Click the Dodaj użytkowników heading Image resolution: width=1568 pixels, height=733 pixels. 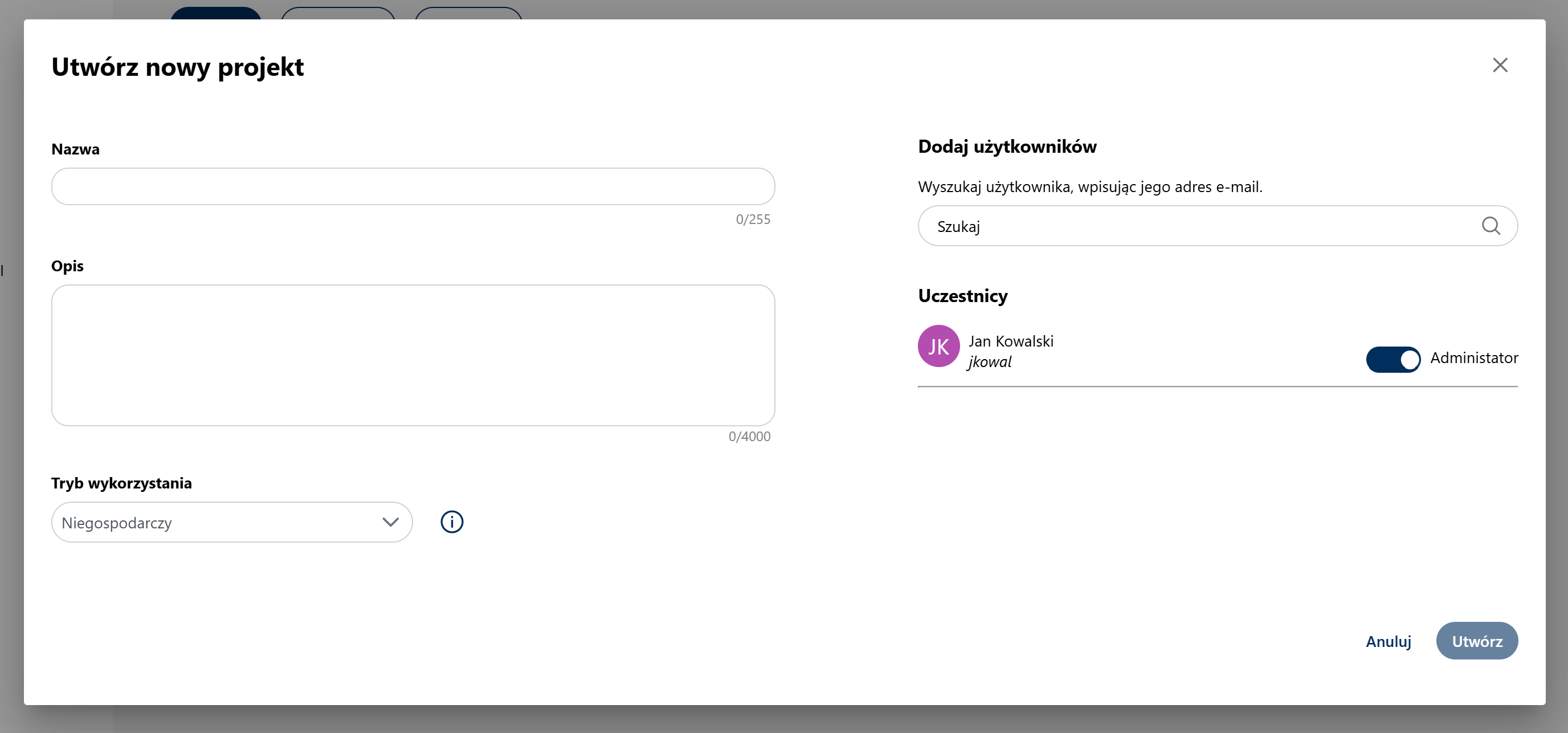1007,146
